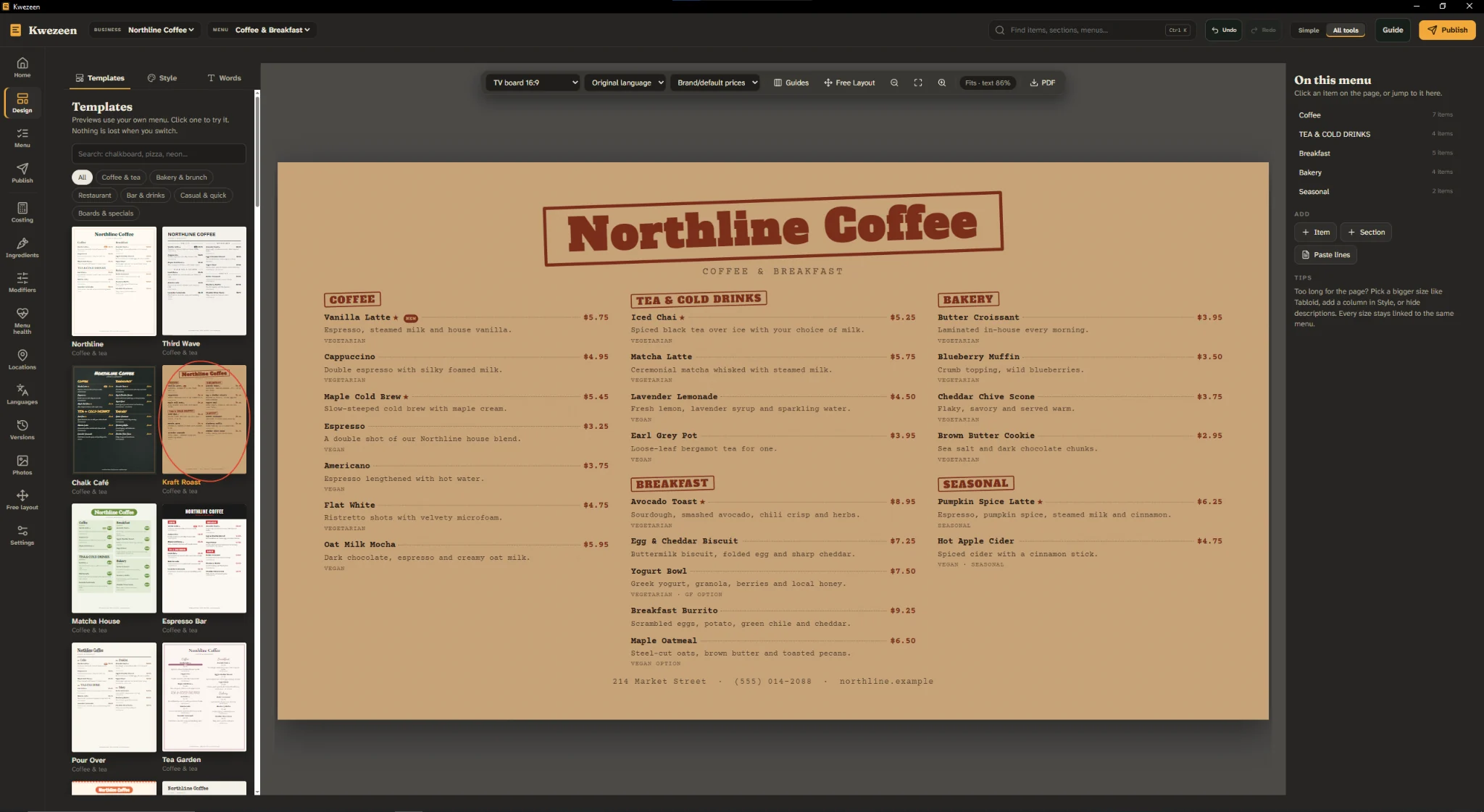Open the Languages sidebar icon
The width and height of the screenshot is (1484, 812).
(x=22, y=395)
